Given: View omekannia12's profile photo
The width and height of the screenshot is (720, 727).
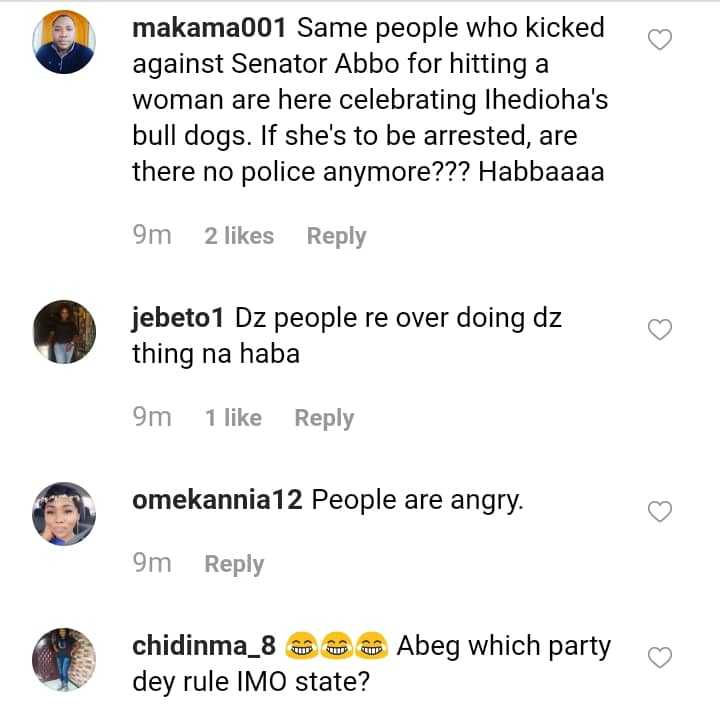Looking at the screenshot, I should (x=64, y=514).
